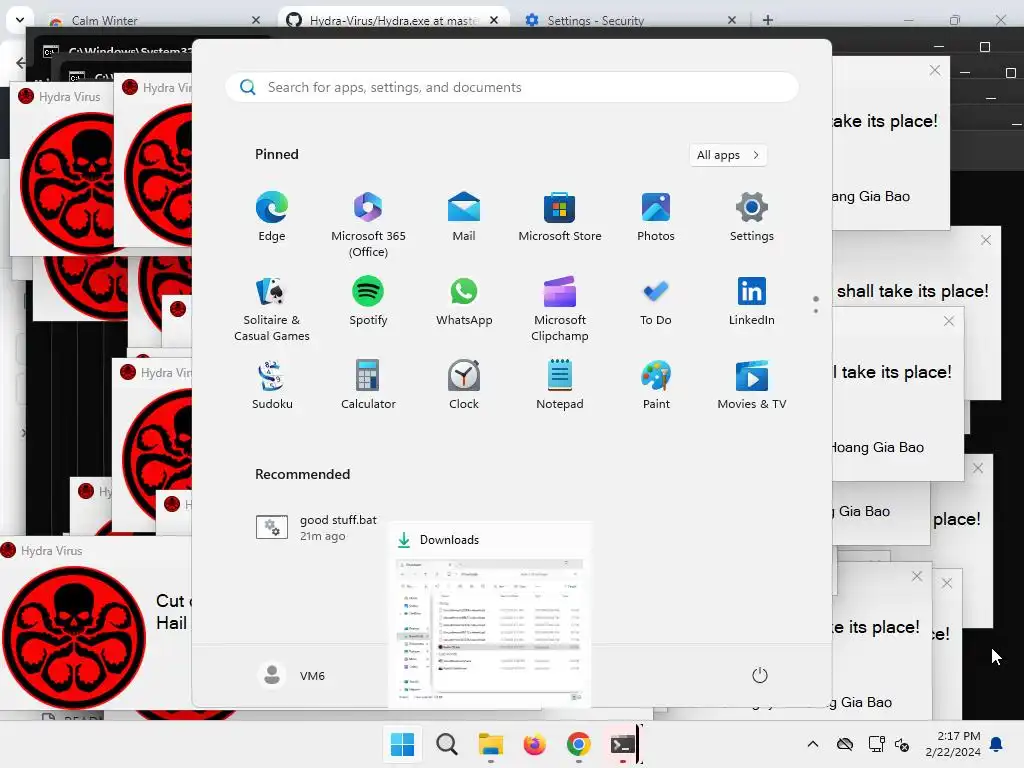Viewport: 1024px width, 768px height.
Task: Launch Paint
Action: (x=656, y=385)
